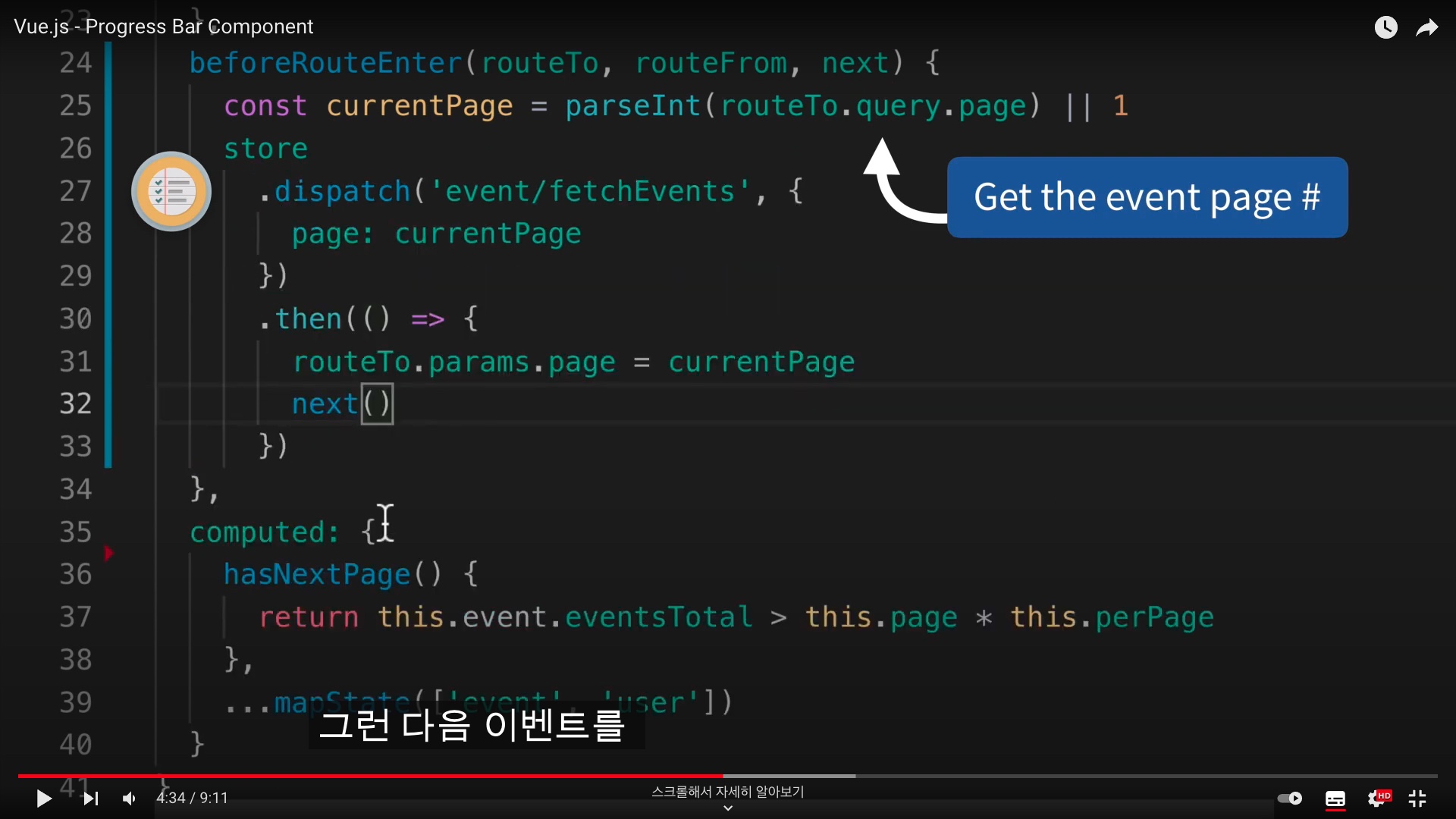
Task: Click the scroll for details text
Action: point(728,792)
